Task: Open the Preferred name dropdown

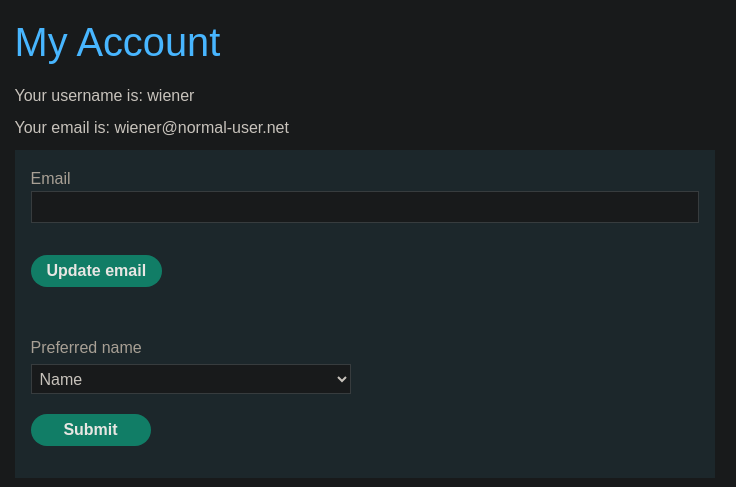Action: (x=191, y=379)
